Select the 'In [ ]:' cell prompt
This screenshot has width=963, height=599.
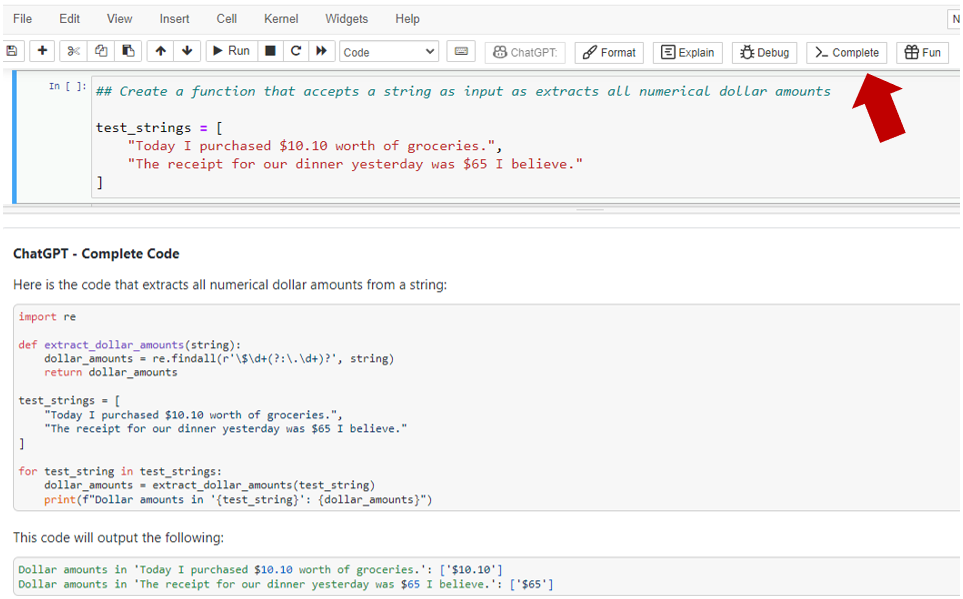point(68,87)
